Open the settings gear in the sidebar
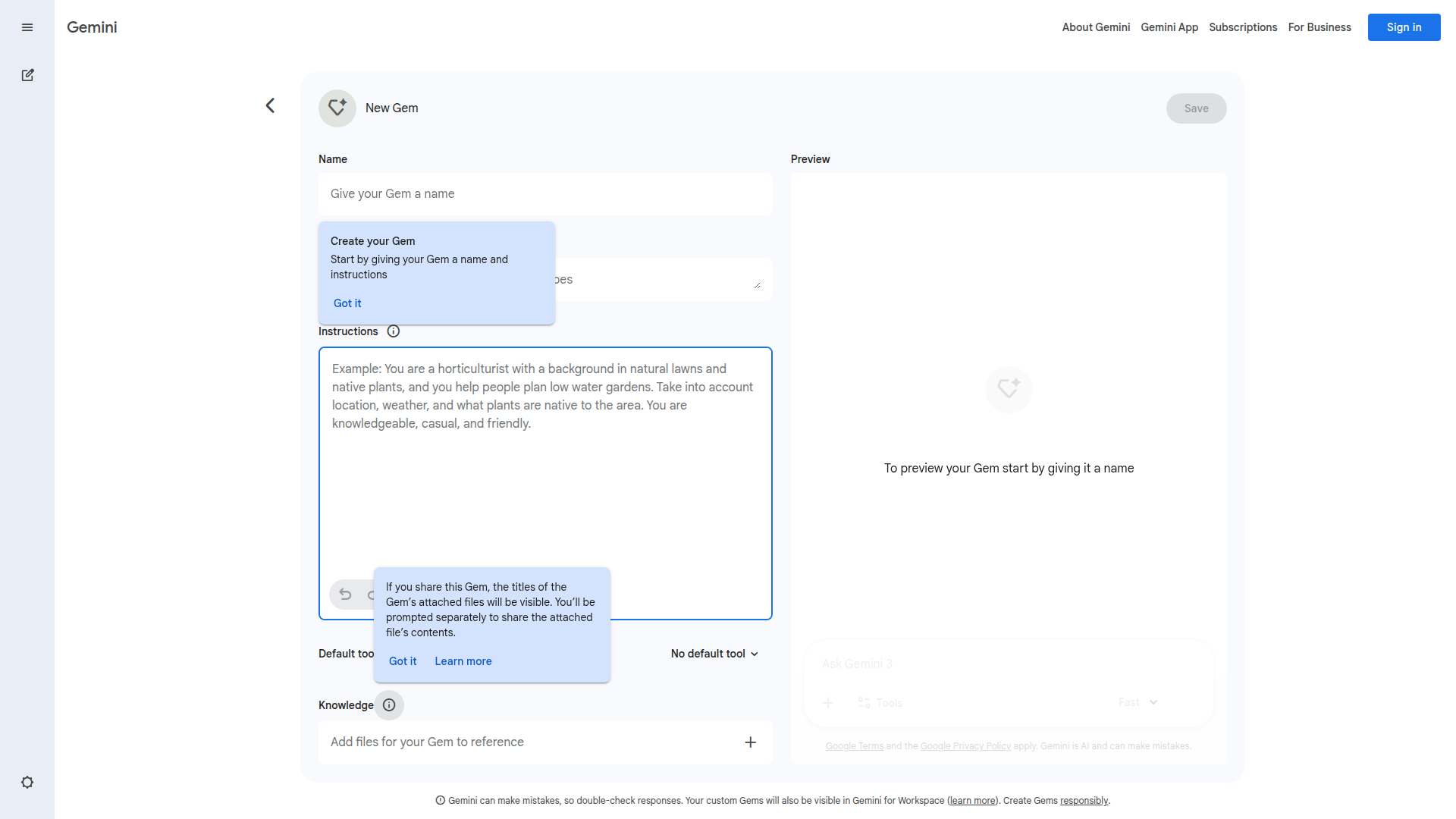1456x819 pixels. coord(27,783)
